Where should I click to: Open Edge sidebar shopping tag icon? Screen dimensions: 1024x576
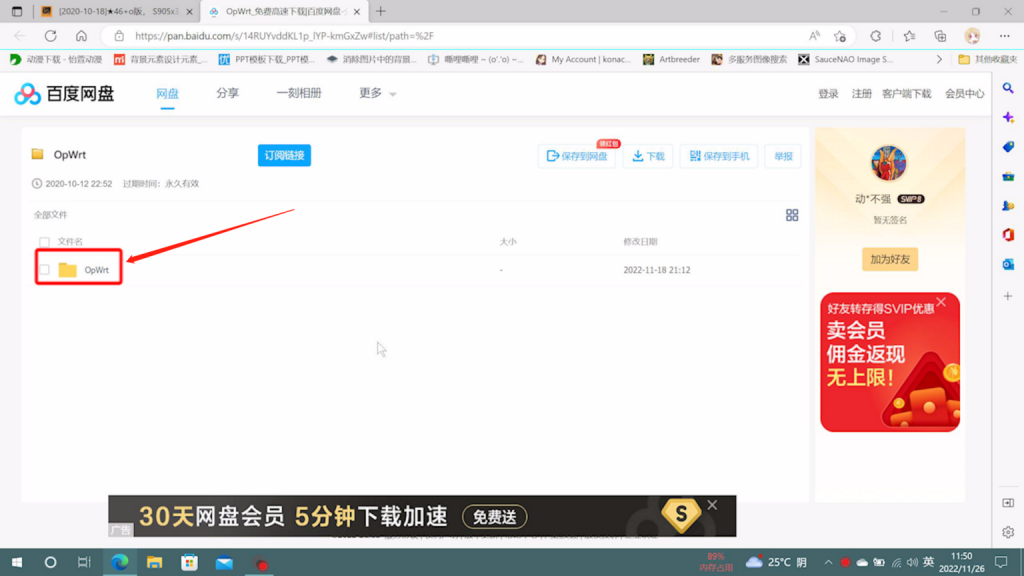tap(1008, 147)
